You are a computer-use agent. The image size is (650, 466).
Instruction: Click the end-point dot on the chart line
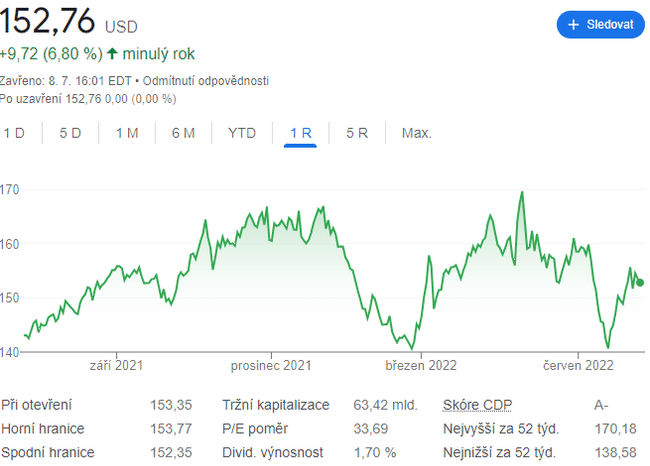click(x=640, y=283)
